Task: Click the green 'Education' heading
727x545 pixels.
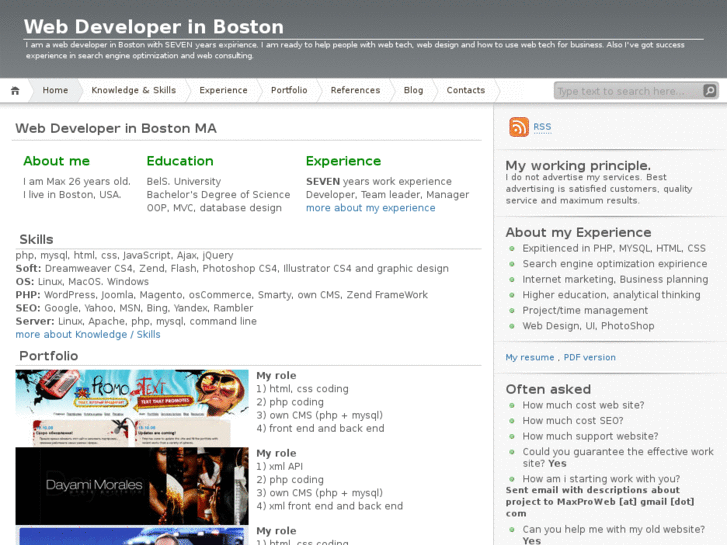Action: (180, 161)
